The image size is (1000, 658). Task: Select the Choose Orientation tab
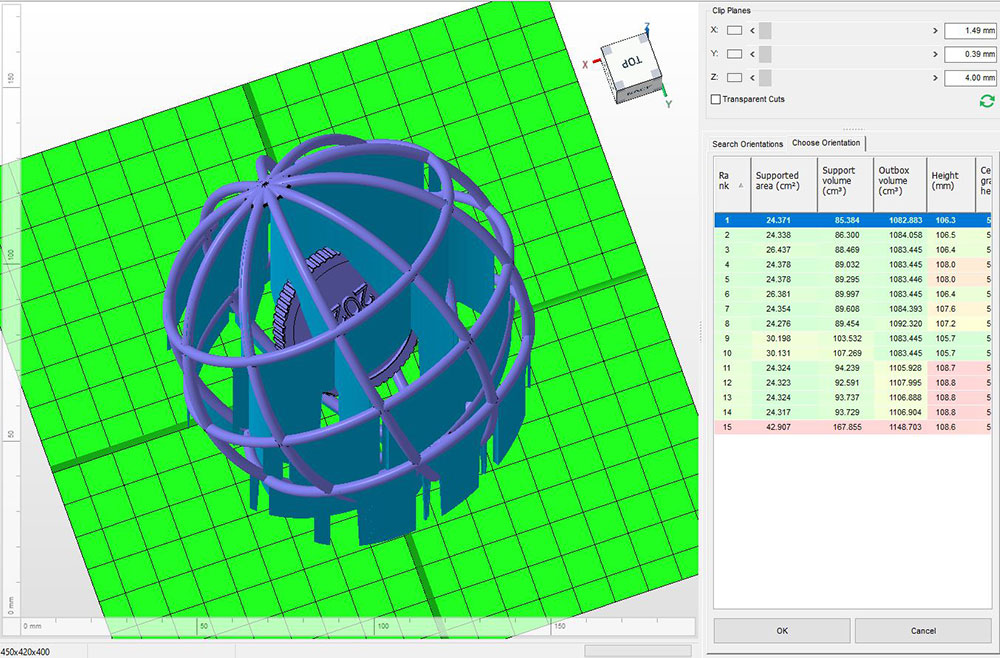point(825,143)
